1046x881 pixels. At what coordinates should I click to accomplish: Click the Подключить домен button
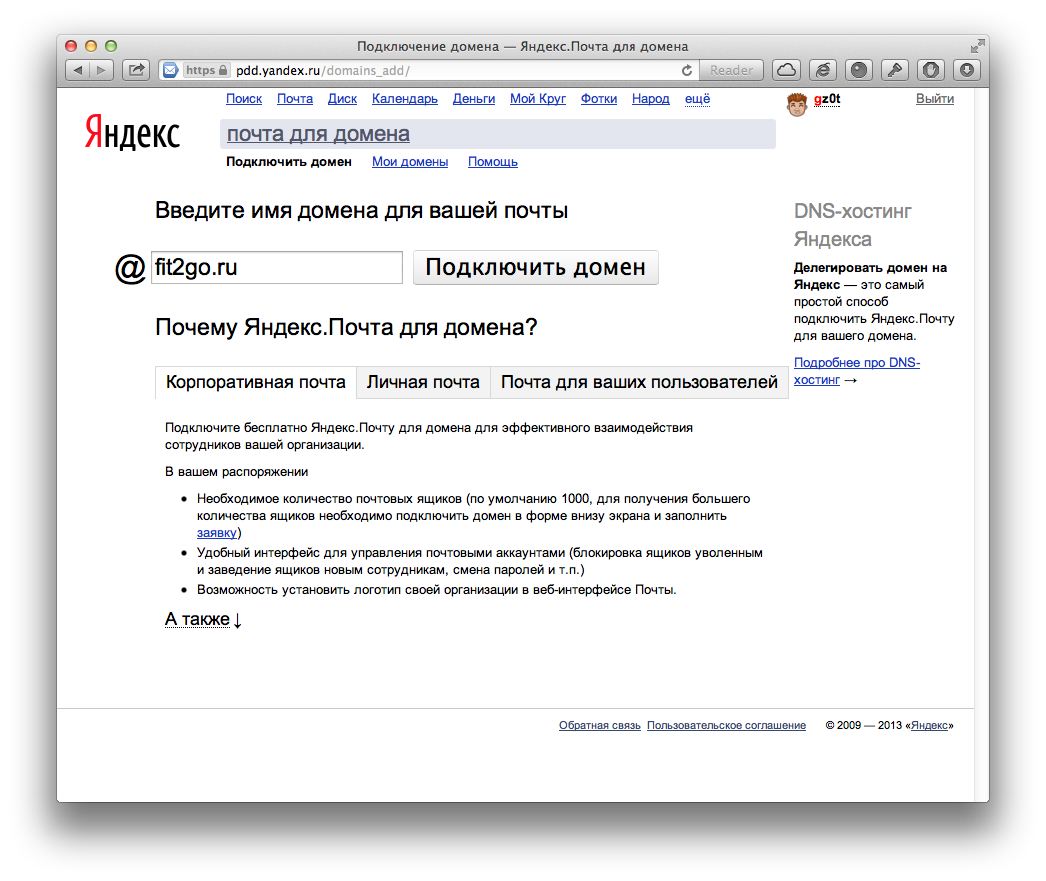536,267
